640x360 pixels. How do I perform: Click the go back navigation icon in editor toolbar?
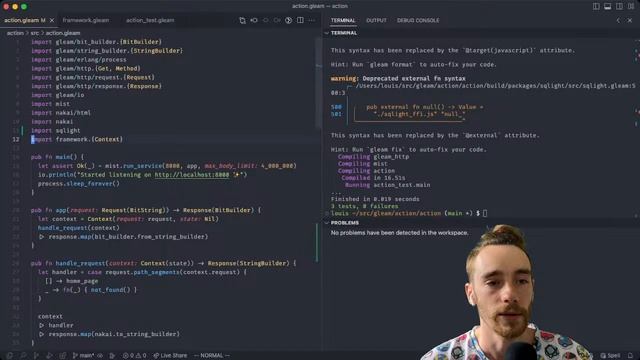tap(254, 20)
